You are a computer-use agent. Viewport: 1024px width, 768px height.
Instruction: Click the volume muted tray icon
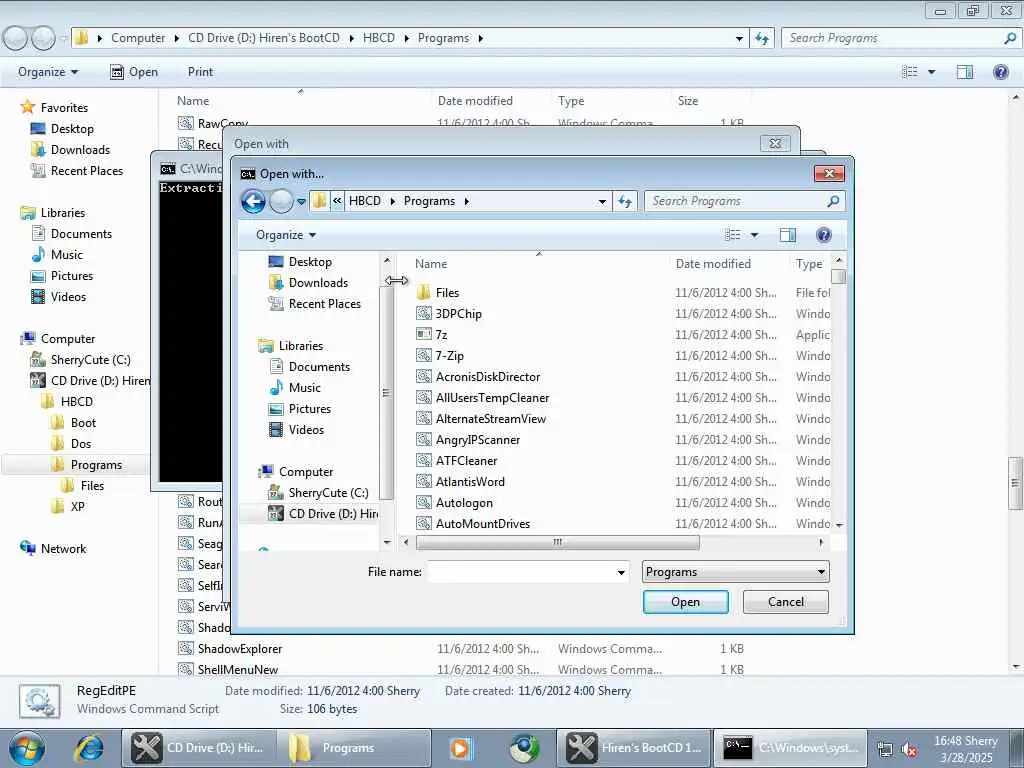(x=908, y=749)
